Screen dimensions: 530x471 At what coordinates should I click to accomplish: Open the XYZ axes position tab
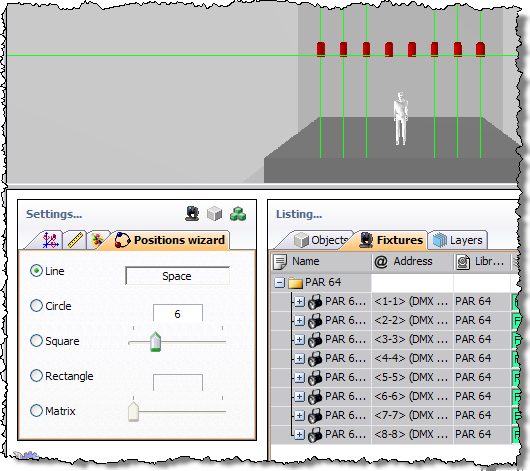tap(50, 240)
